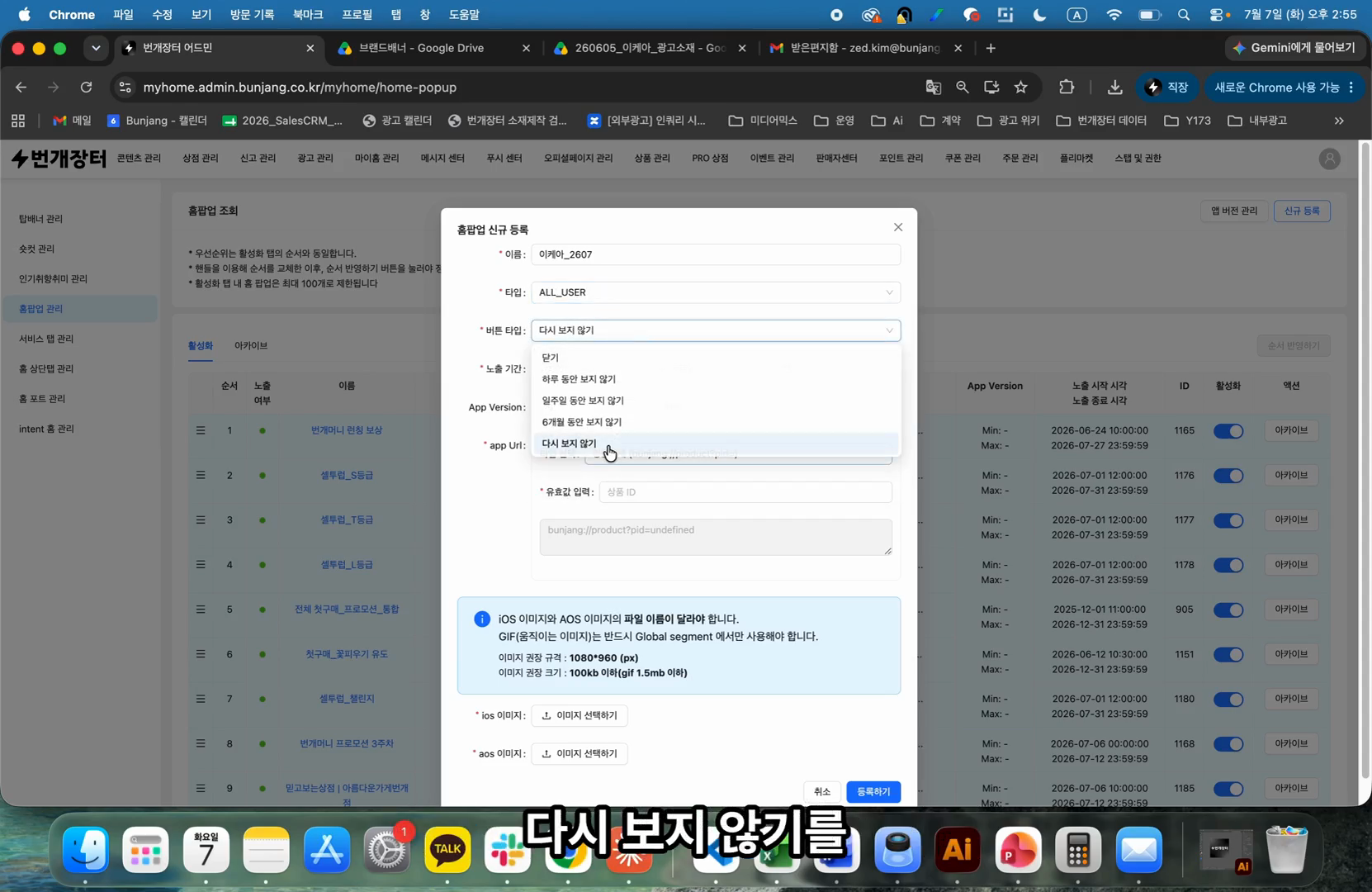Toggle 활성화 switch for ID 1151

1228,655
